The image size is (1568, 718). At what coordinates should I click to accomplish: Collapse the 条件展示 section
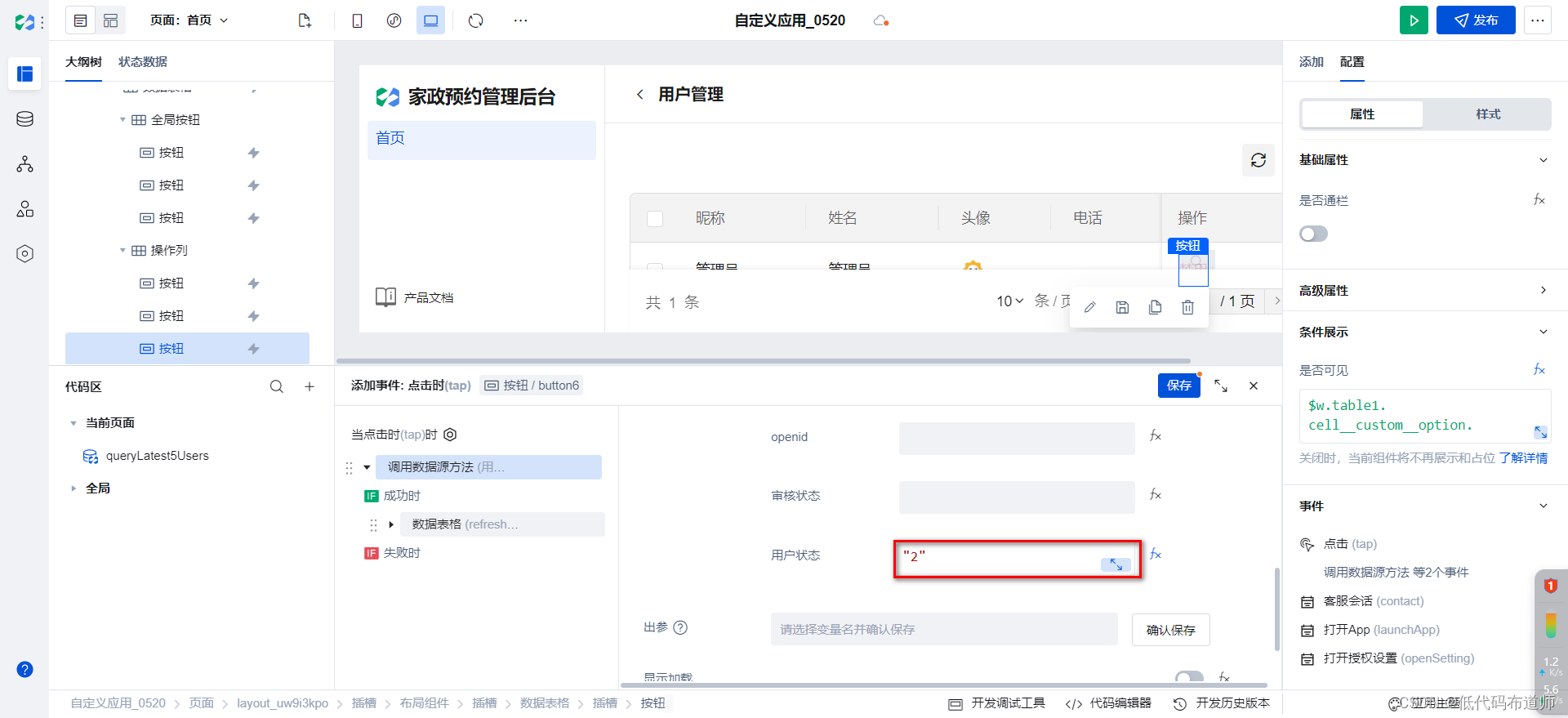[1543, 332]
